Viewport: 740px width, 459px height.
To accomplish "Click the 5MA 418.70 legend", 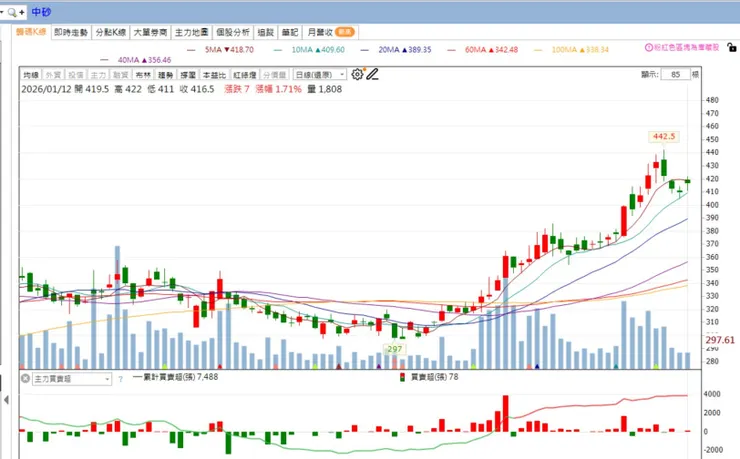I will tap(220, 50).
